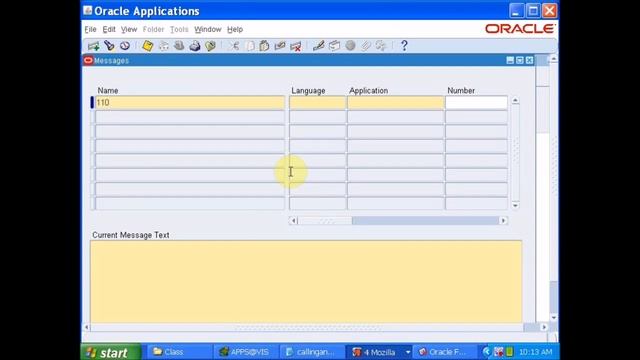
Task: Click the Attachments paperclip icon
Action: click(x=366, y=46)
